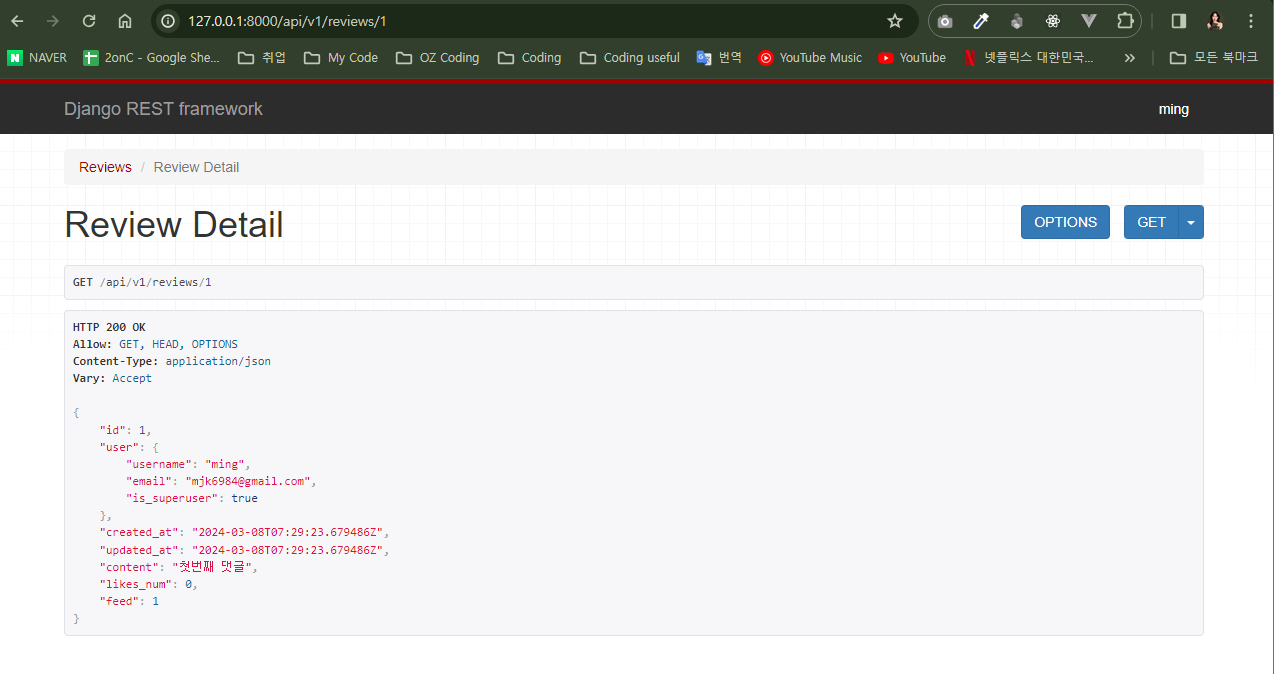The height and width of the screenshot is (674, 1274).
Task: Expand the GET format dropdown caret
Action: point(1191,222)
